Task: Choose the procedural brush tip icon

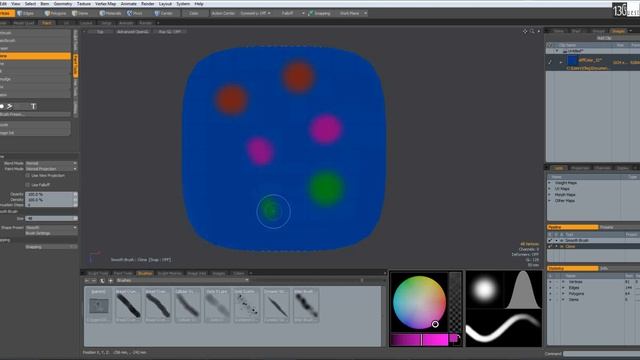Action: 10,106
